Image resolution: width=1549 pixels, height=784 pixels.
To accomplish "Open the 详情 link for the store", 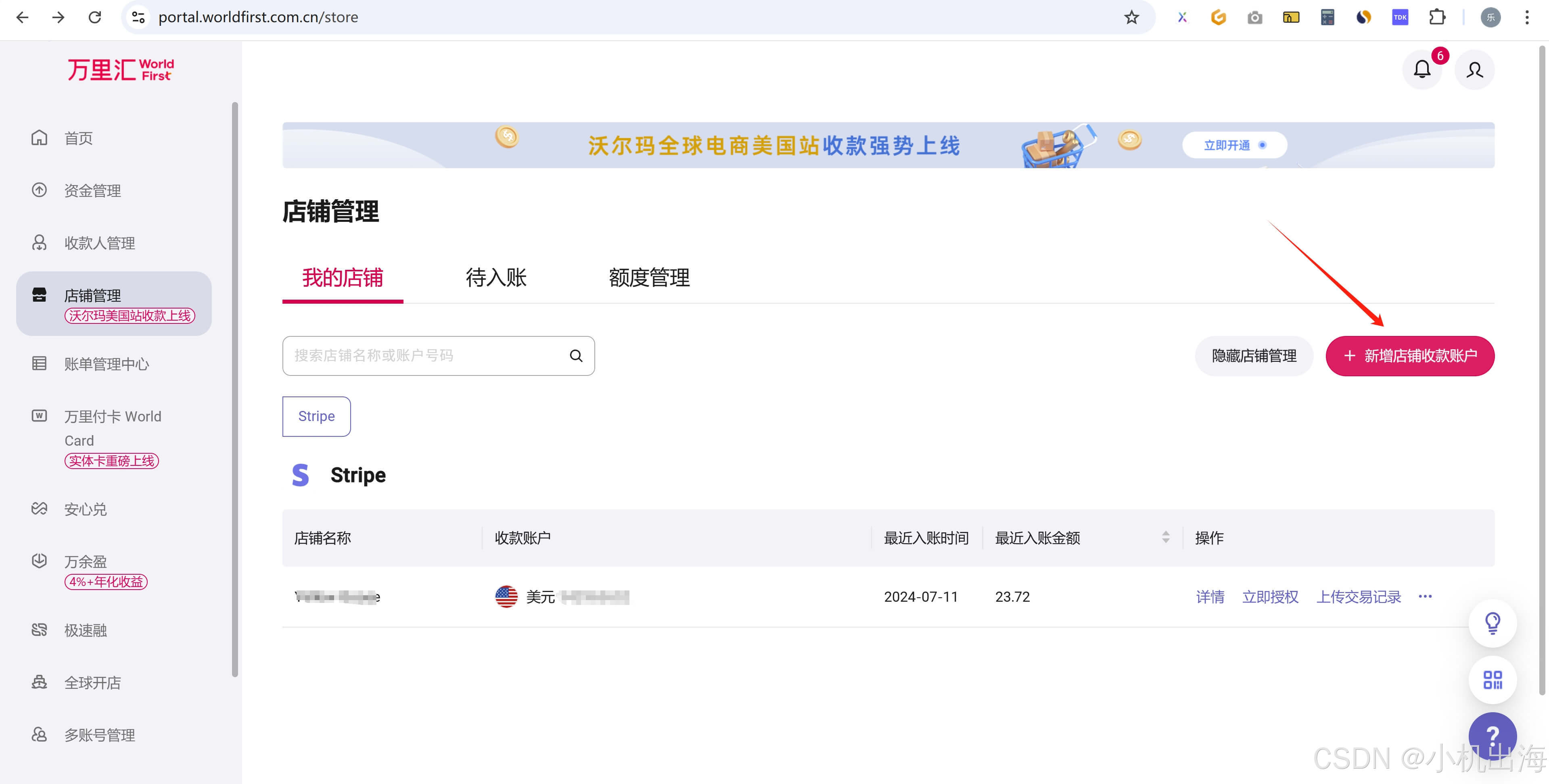I will [x=1210, y=596].
